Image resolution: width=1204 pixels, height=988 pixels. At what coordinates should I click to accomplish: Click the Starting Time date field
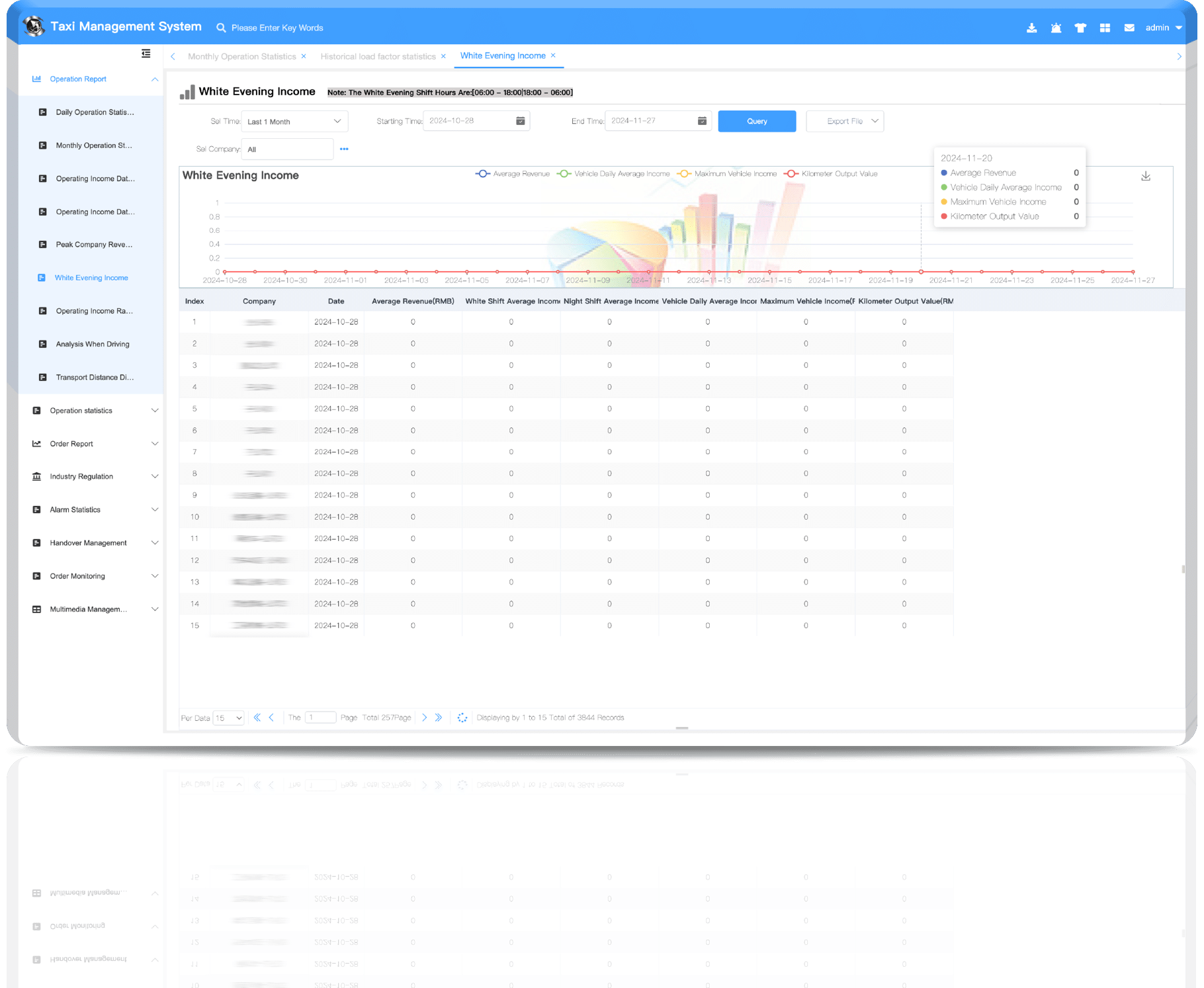471,121
